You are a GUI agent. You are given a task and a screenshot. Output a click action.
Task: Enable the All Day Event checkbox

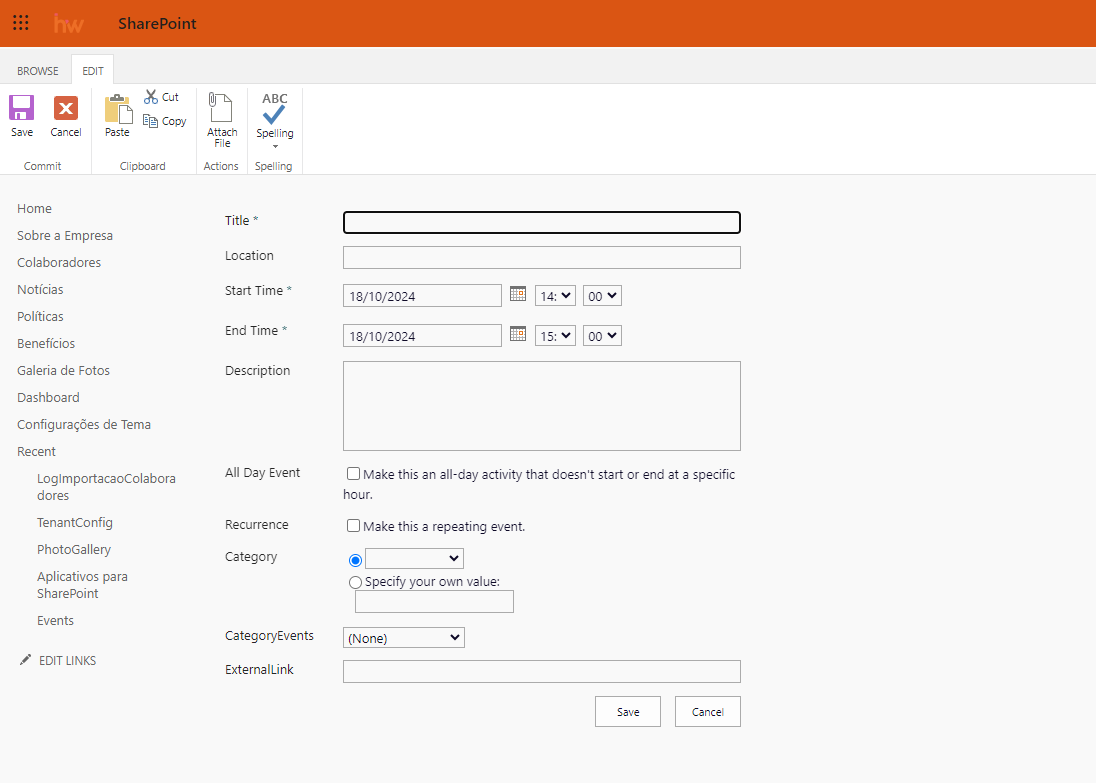click(x=353, y=474)
